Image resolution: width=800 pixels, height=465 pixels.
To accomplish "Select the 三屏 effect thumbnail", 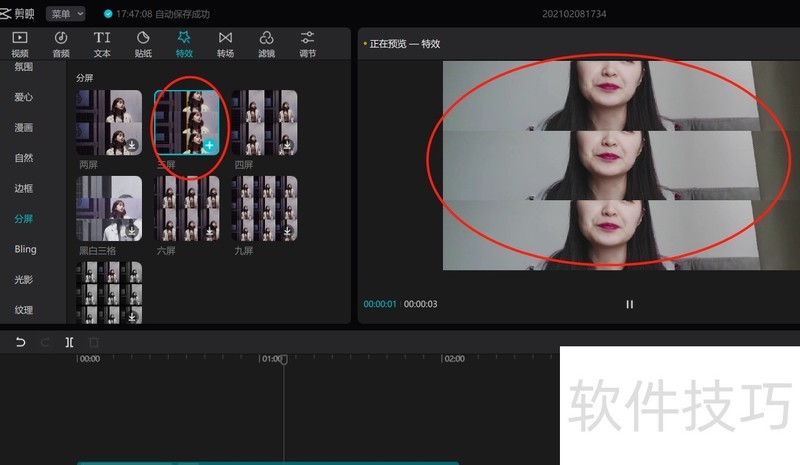I will (187, 123).
